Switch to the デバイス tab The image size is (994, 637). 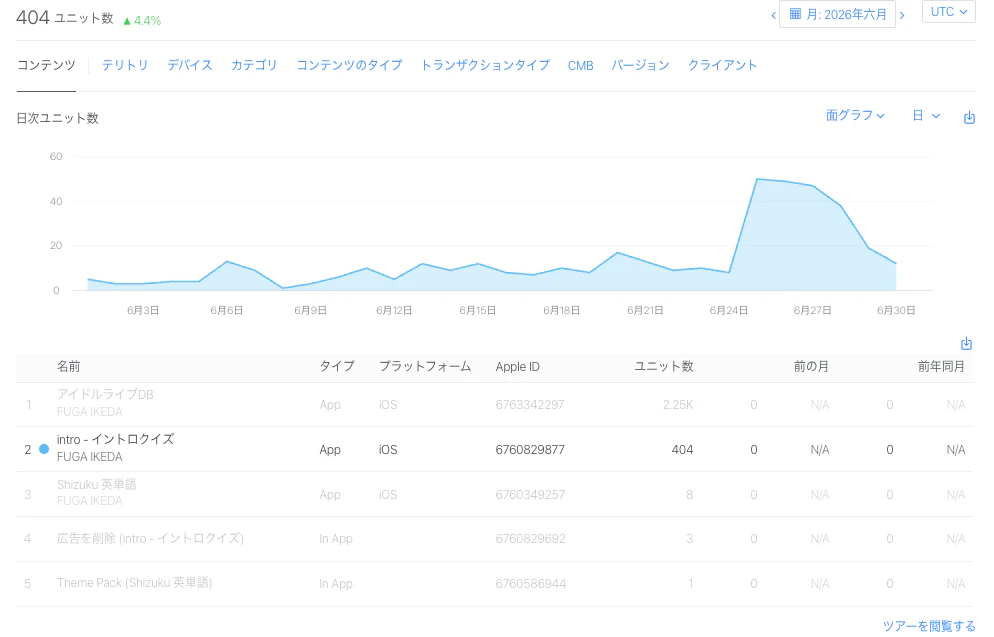[x=190, y=65]
